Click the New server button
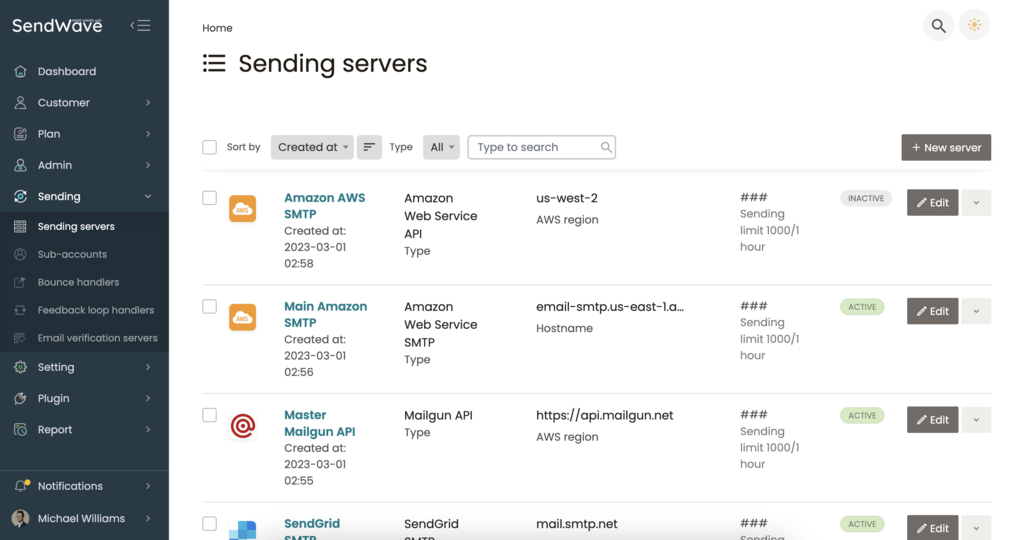Viewport: 1024px width, 540px height. pyautogui.click(x=946, y=147)
